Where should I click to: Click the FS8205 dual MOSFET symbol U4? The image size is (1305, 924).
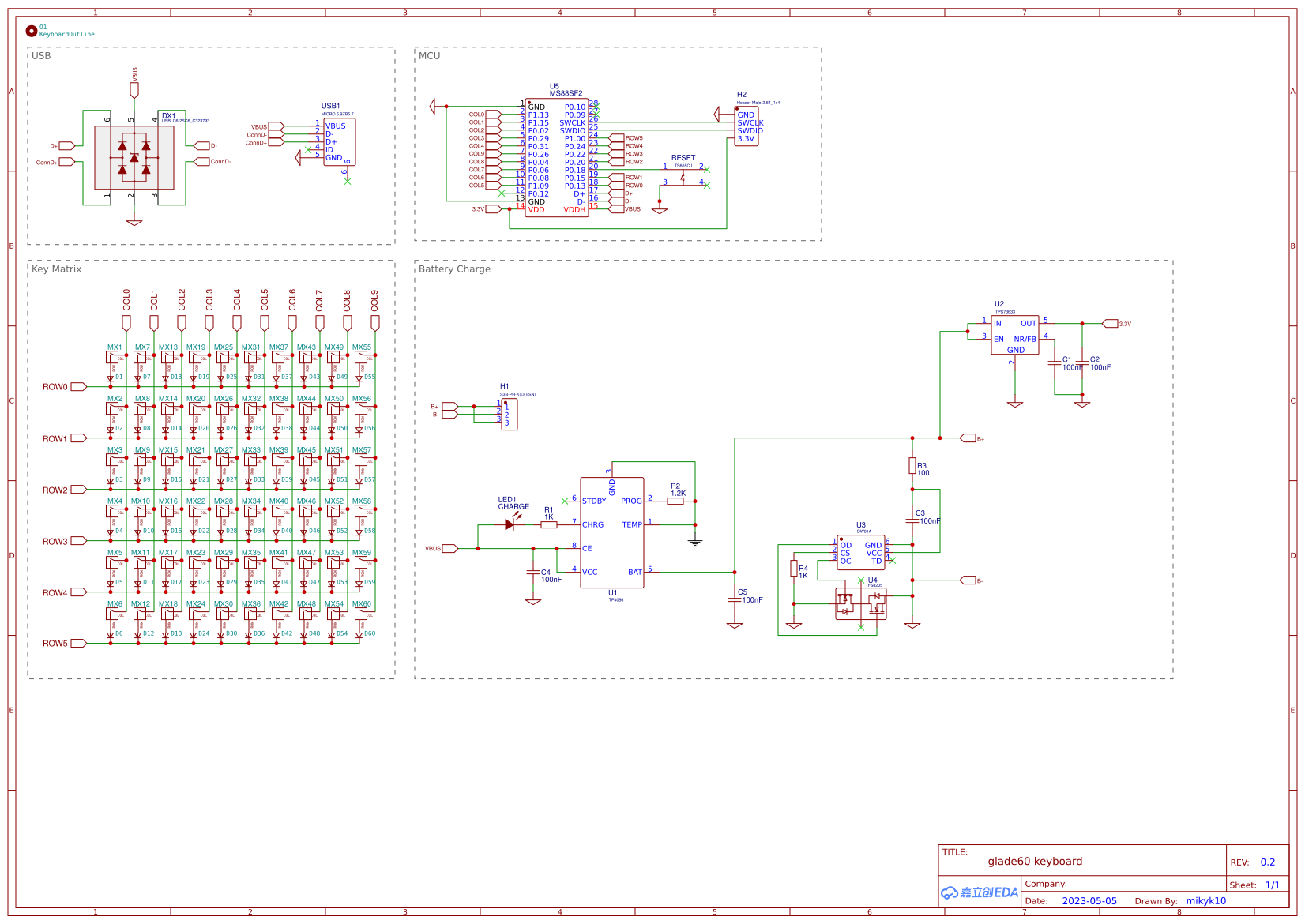tap(861, 604)
